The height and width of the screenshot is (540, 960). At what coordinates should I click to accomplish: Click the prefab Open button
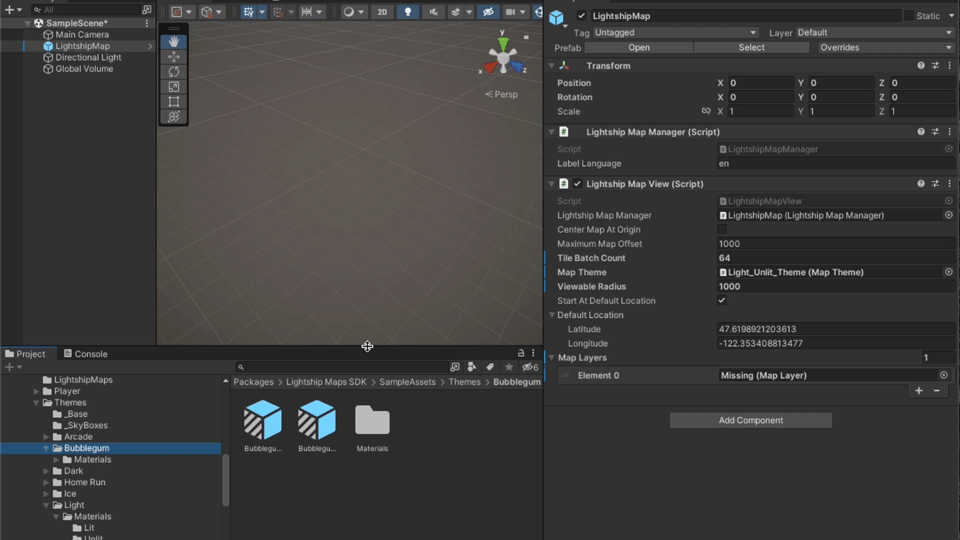tap(639, 47)
